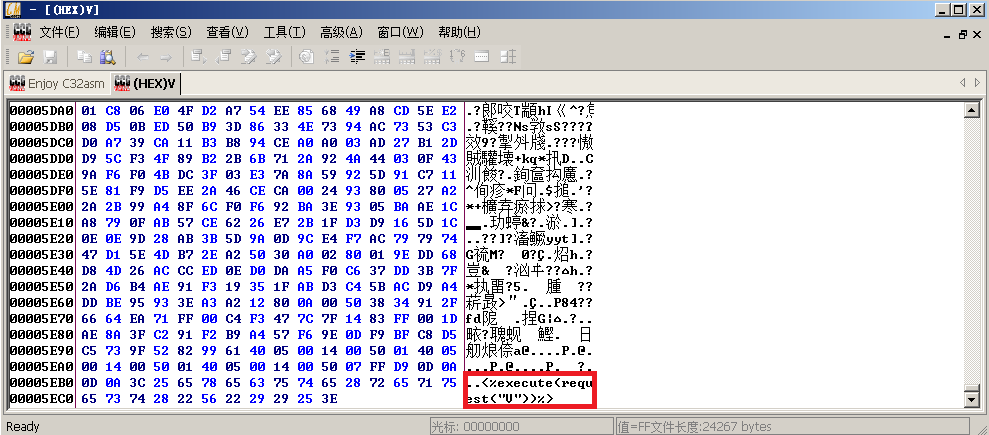Minimize the inner document window
The height and width of the screenshot is (435, 989).
tap(949, 35)
